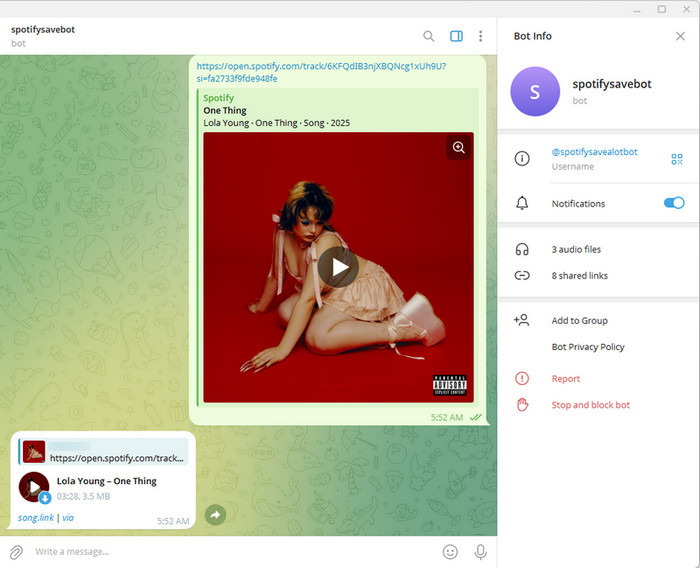Play the Lola Young – One Thing audio
This screenshot has width=700, height=568.
(34, 487)
